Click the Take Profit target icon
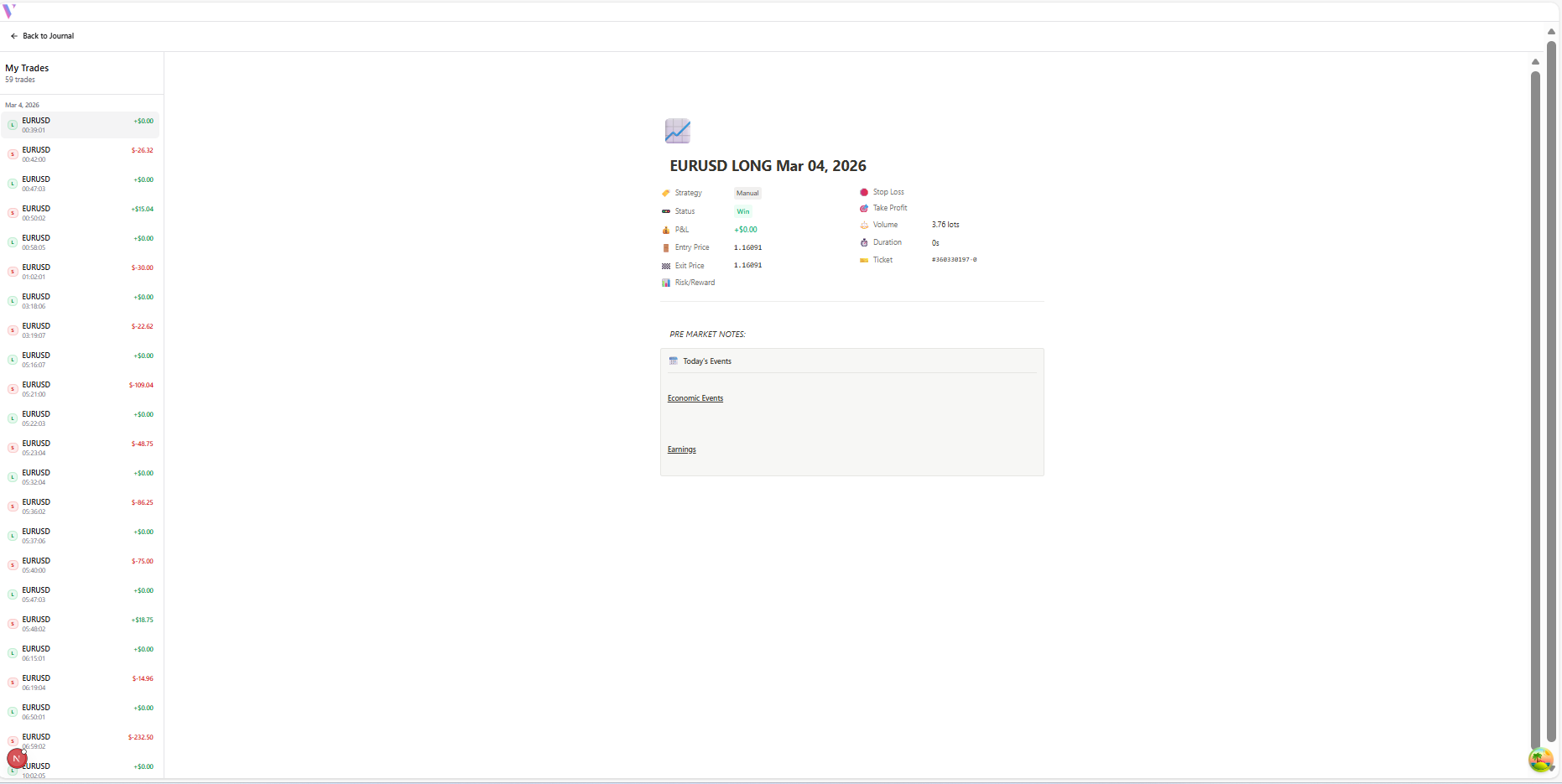 (864, 208)
